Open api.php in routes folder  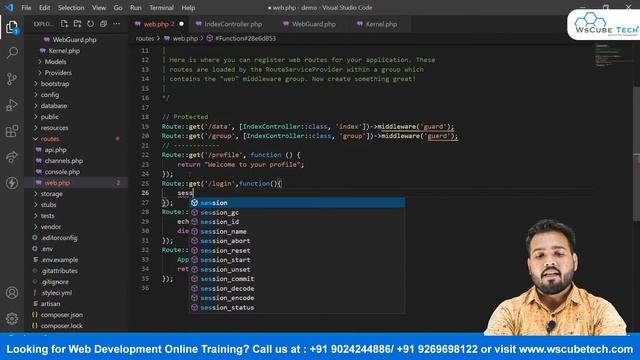tap(56, 150)
